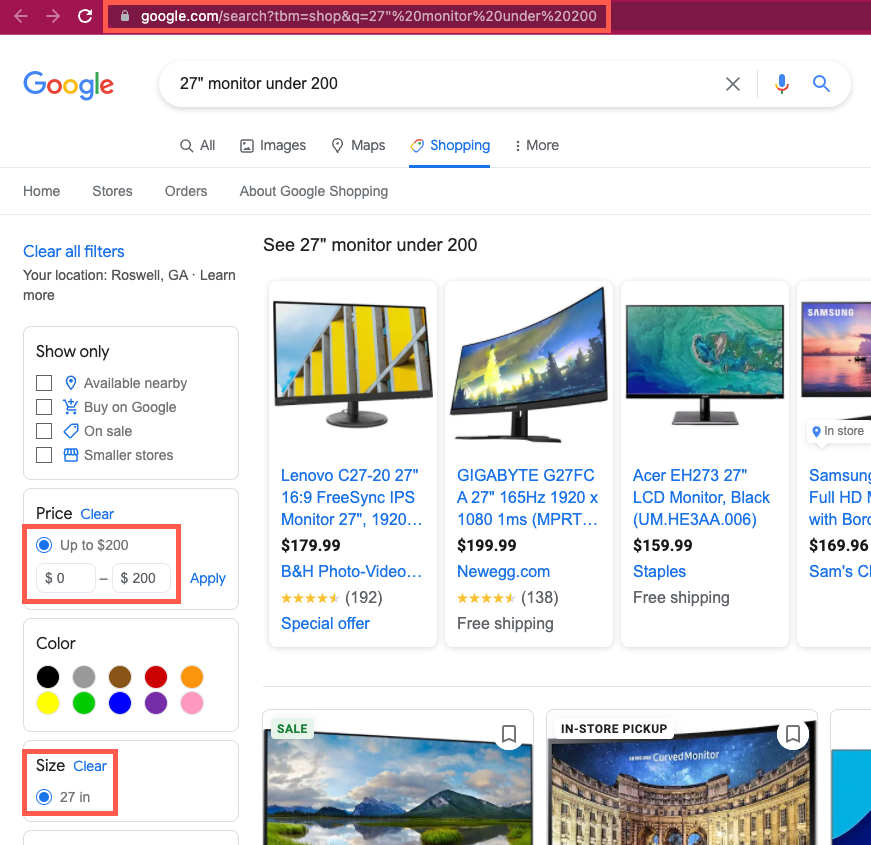This screenshot has width=871, height=845.
Task: Click the star rating on GIGABYTE listing
Action: click(x=486, y=598)
